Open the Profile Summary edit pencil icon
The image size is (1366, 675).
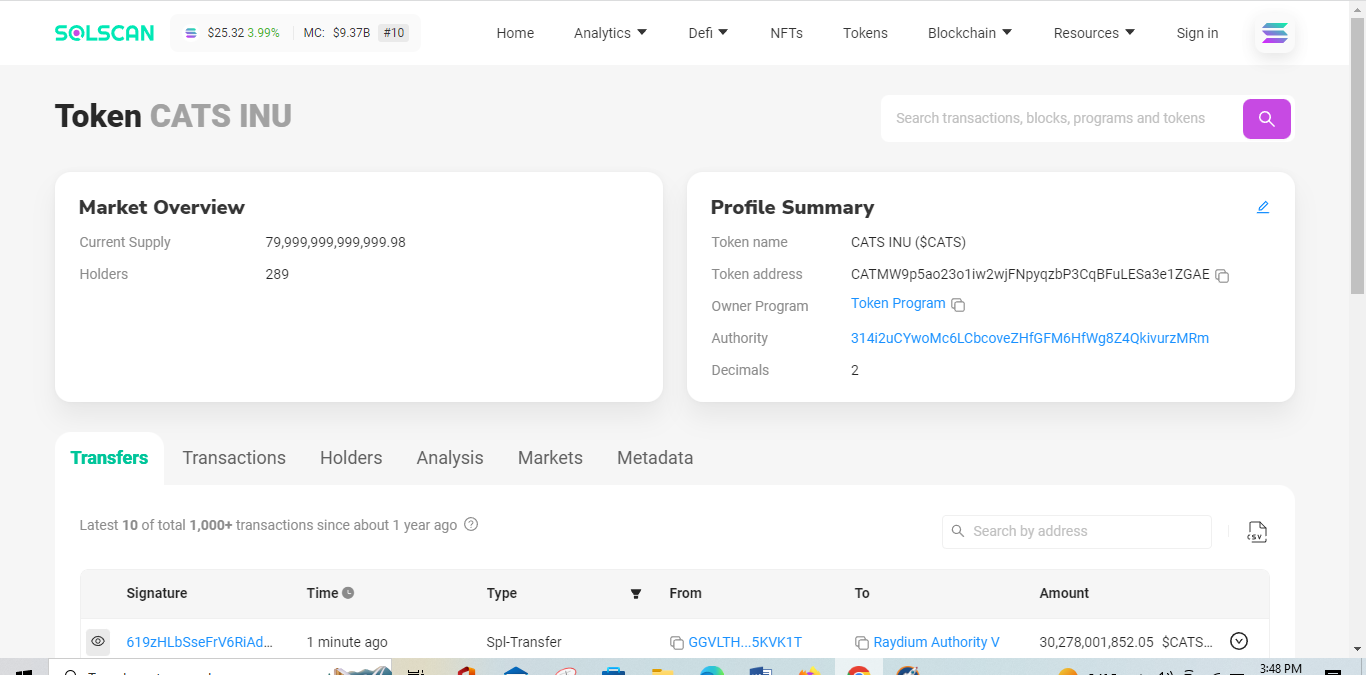[x=1262, y=206]
